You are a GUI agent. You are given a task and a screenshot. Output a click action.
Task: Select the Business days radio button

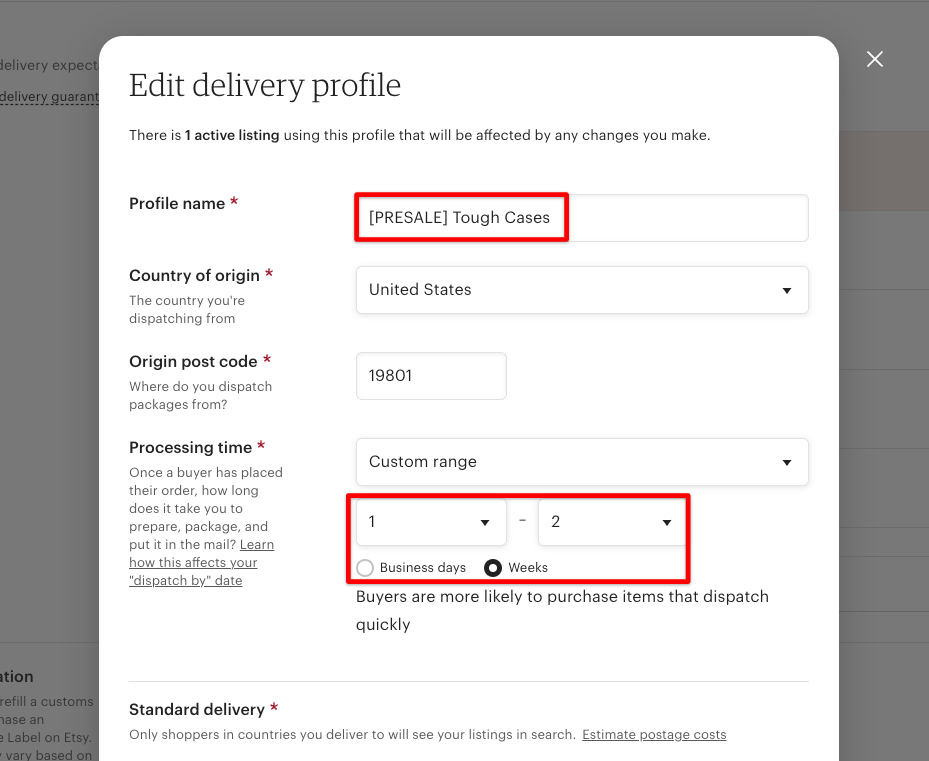pyautogui.click(x=365, y=568)
